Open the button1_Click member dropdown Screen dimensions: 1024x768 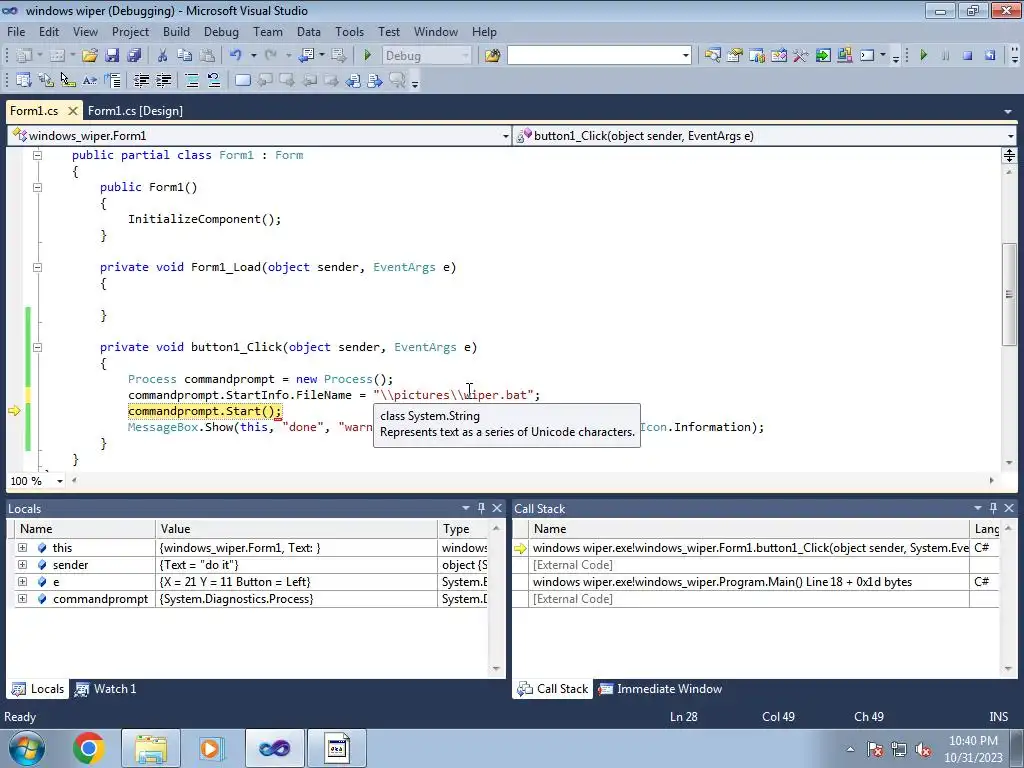coord(1010,136)
